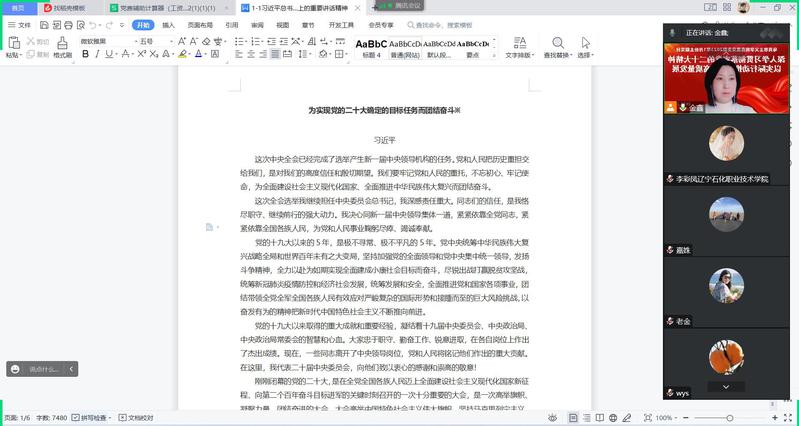This screenshot has width=799, height=426.
Task: Increase font size with A+ icon
Action: (182, 41)
